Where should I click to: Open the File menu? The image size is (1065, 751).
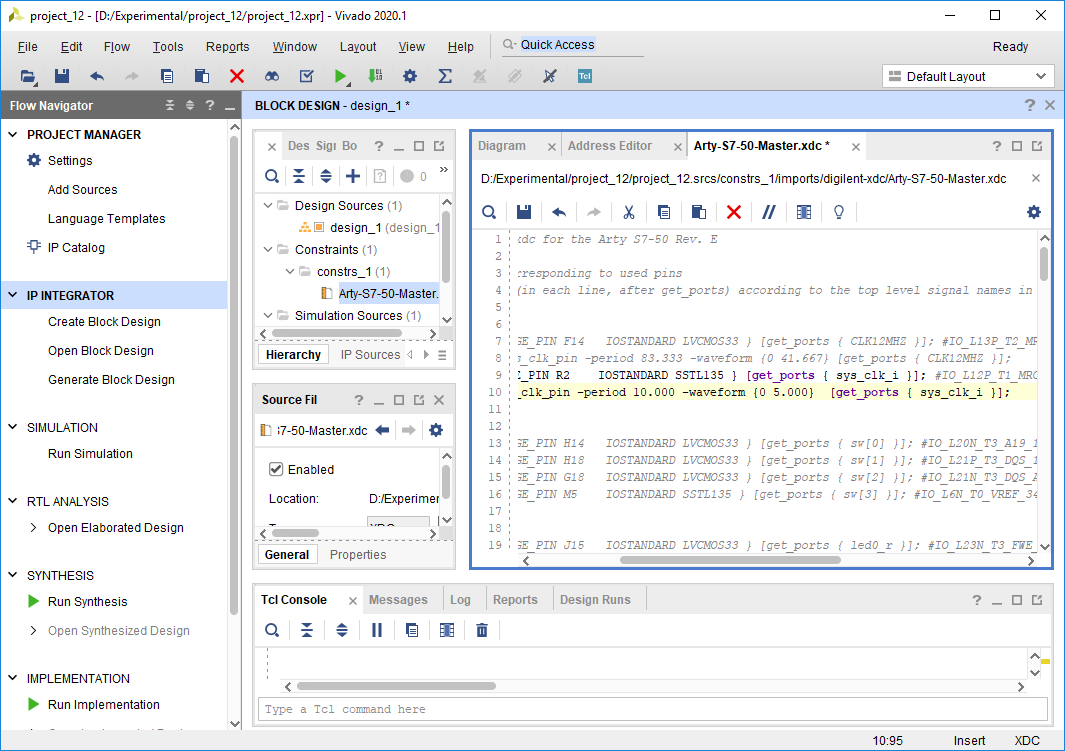pyautogui.click(x=28, y=46)
